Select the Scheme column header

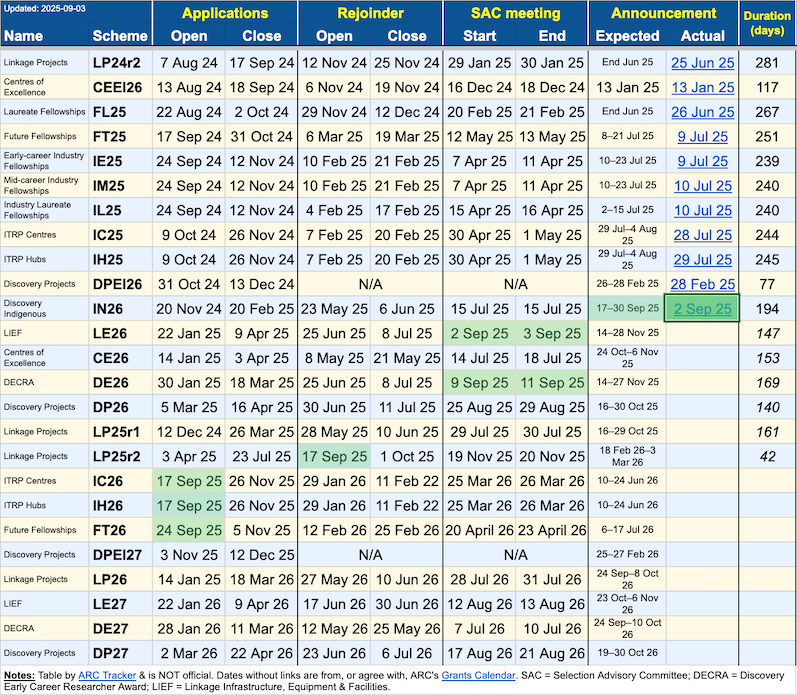119,36
